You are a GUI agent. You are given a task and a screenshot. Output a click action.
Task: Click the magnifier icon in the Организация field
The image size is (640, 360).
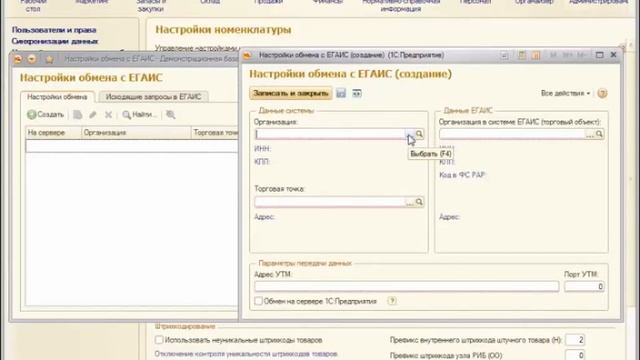pos(419,134)
